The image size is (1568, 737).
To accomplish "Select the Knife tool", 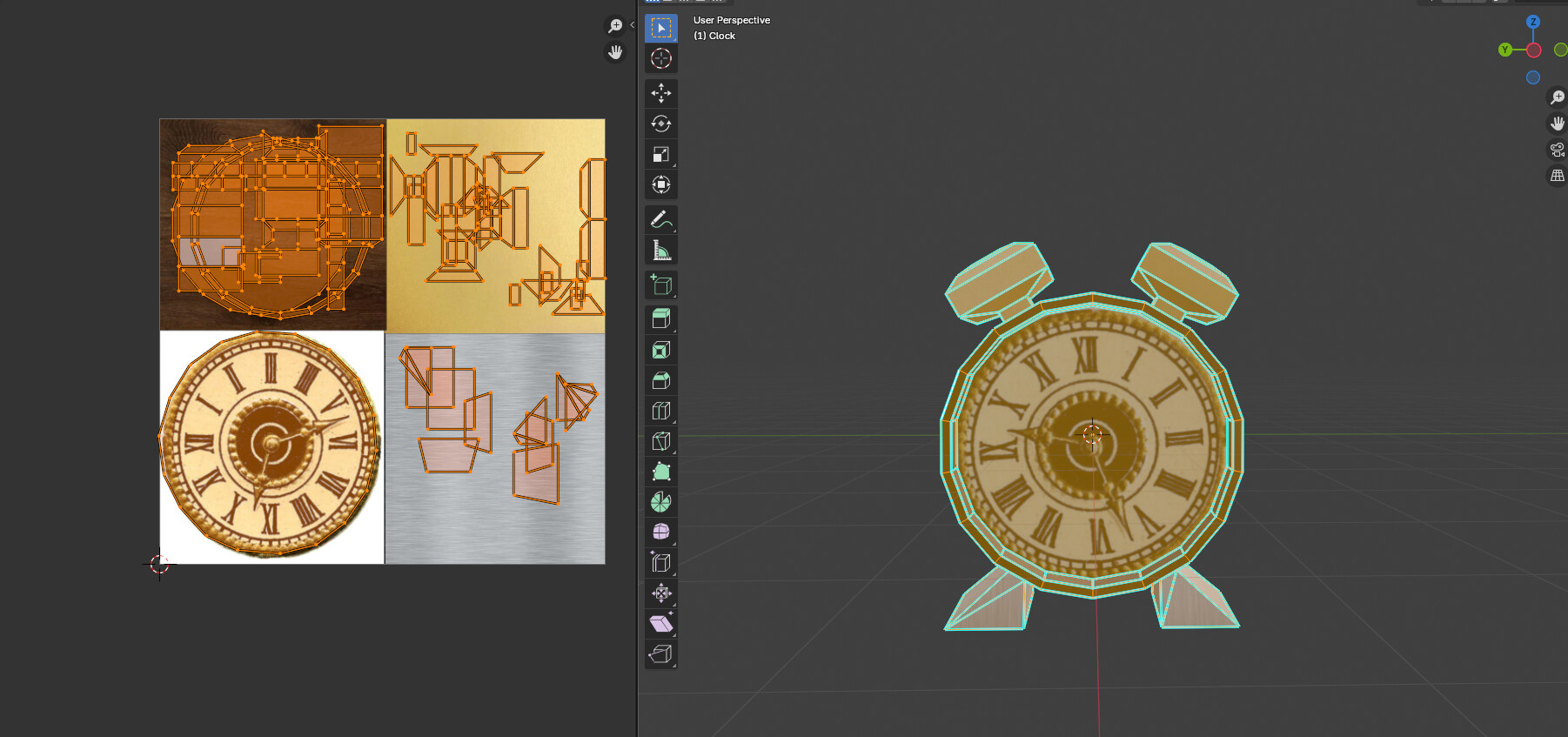I will 661,441.
